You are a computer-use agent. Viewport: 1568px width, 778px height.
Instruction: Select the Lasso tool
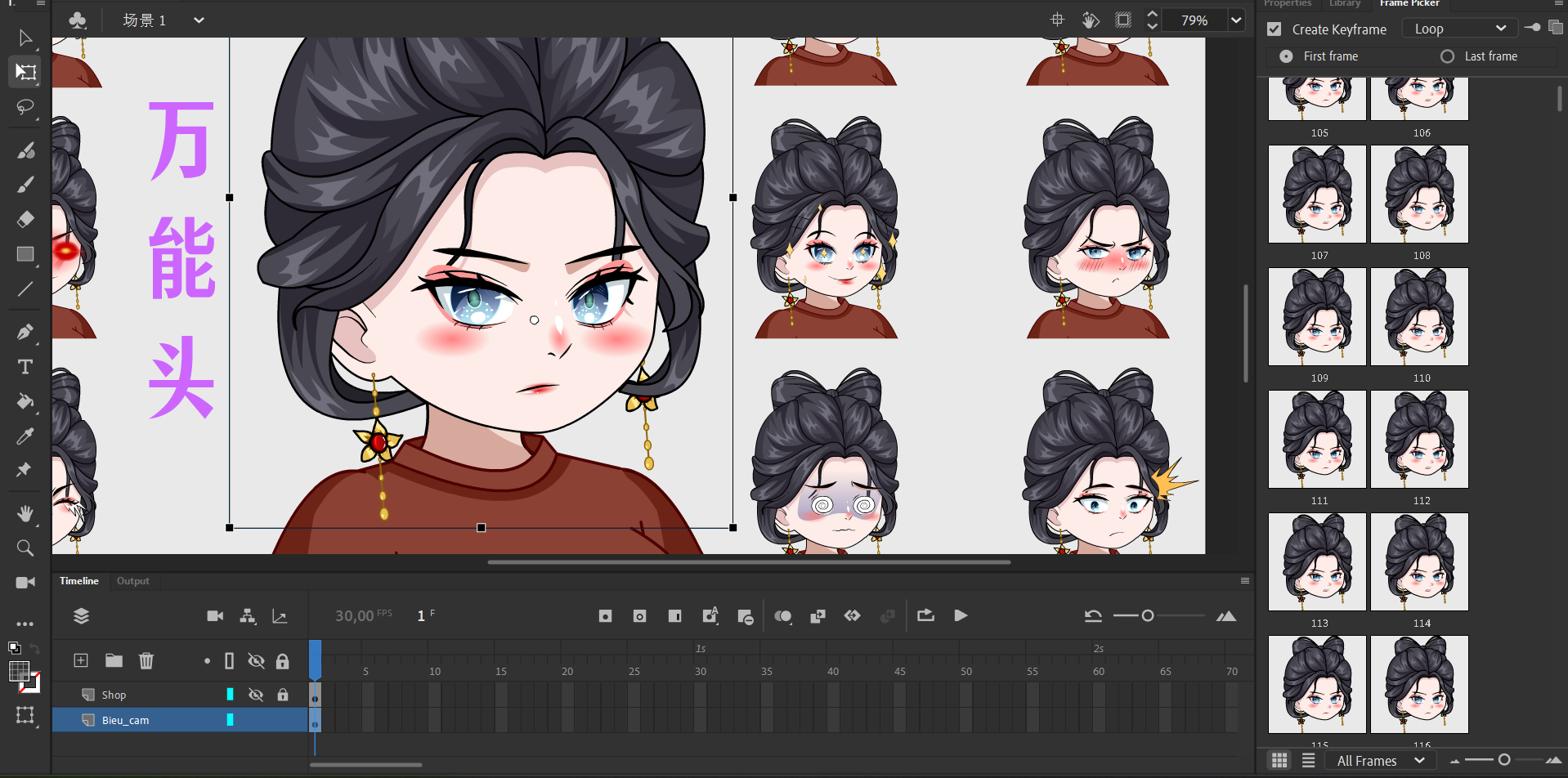point(25,107)
